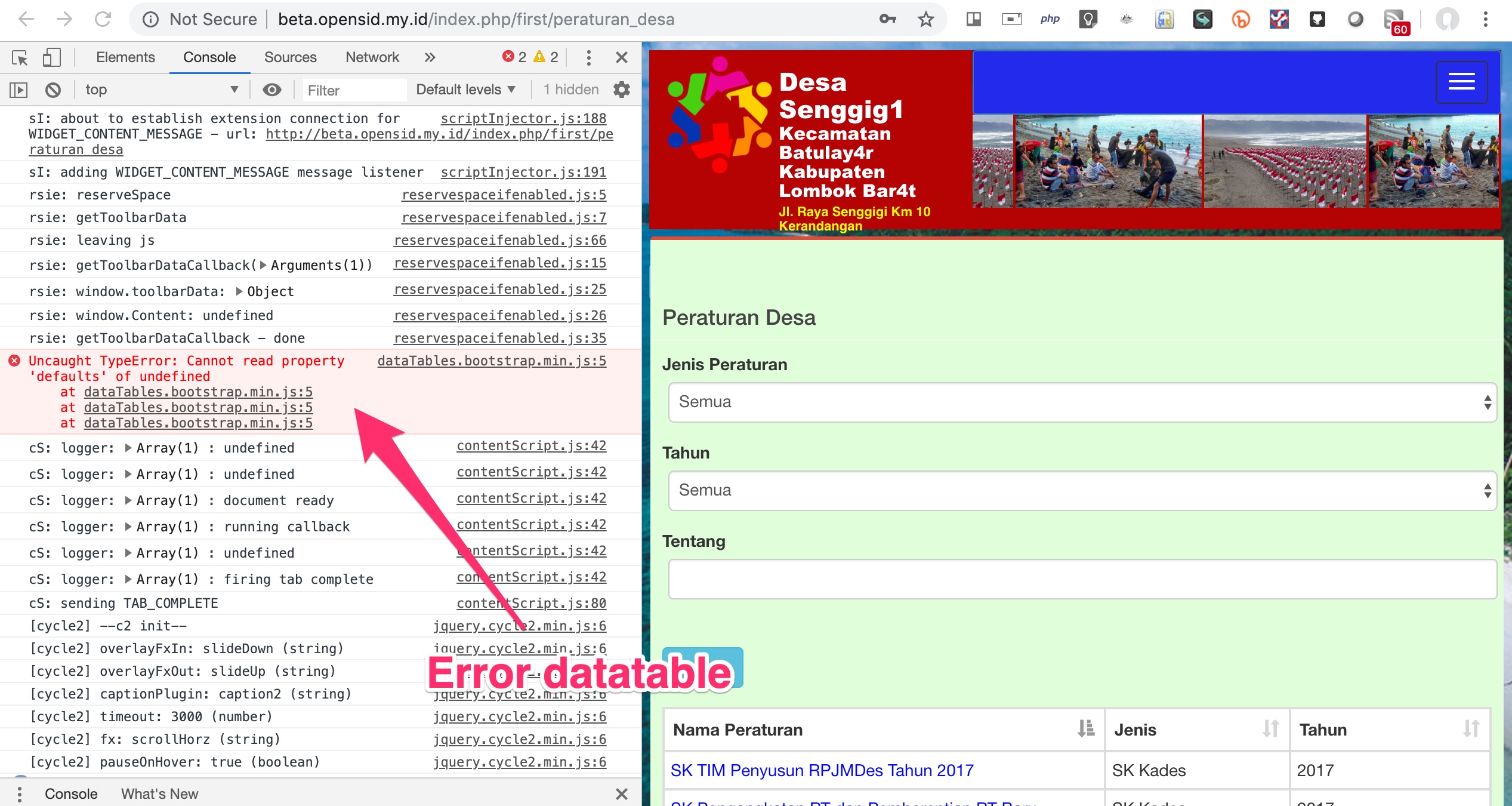Image resolution: width=1512 pixels, height=806 pixels.
Task: Expand Array(1) in document ready log
Action: [128, 500]
